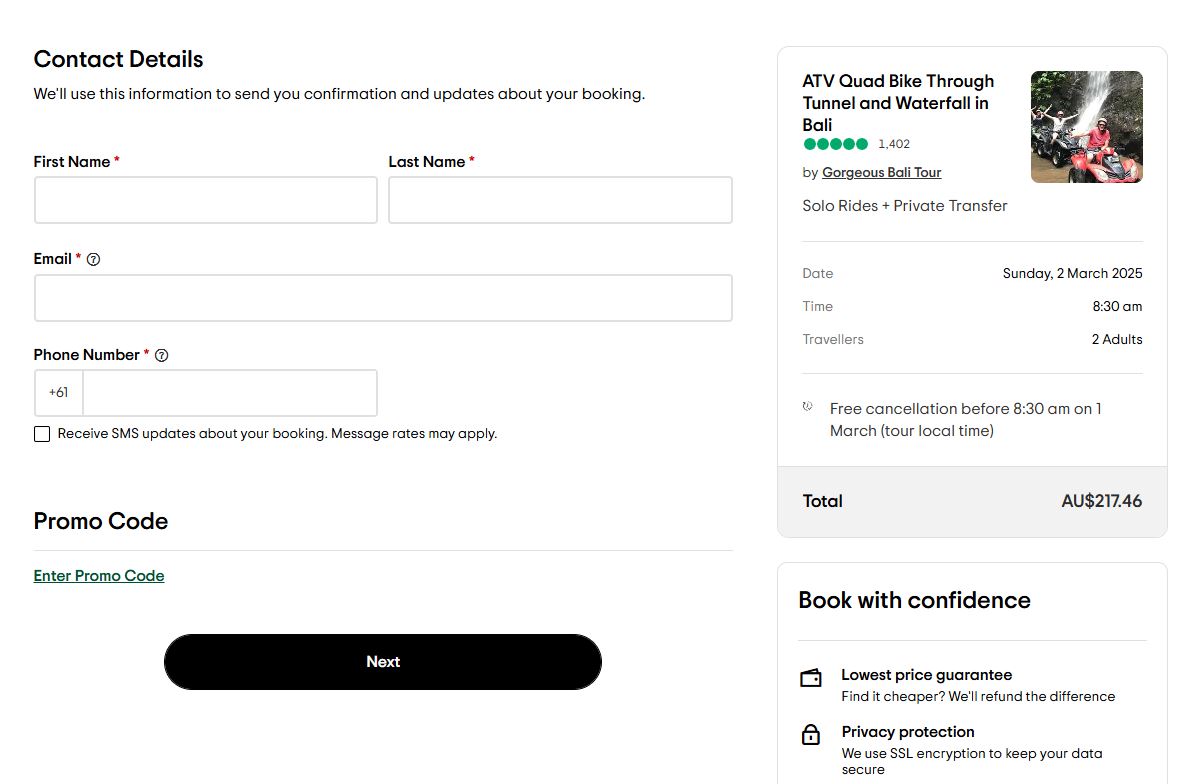Click inside the Email input field
Viewport: 1203px width, 784px height.
click(383, 297)
